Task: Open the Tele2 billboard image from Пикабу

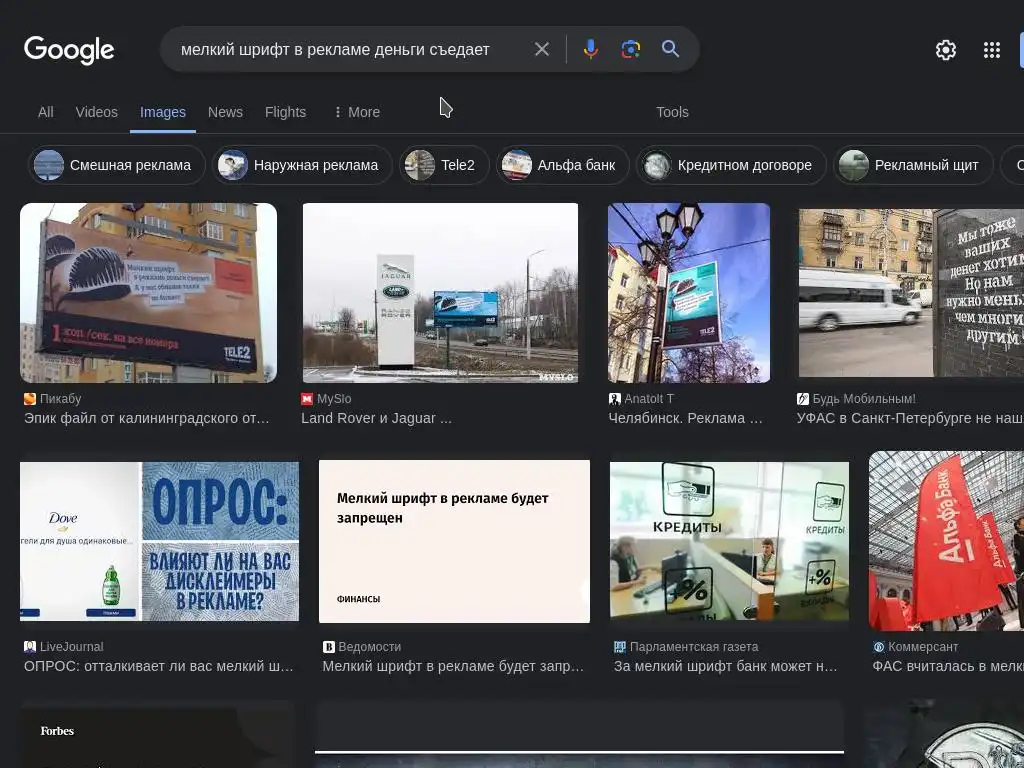Action: [148, 293]
